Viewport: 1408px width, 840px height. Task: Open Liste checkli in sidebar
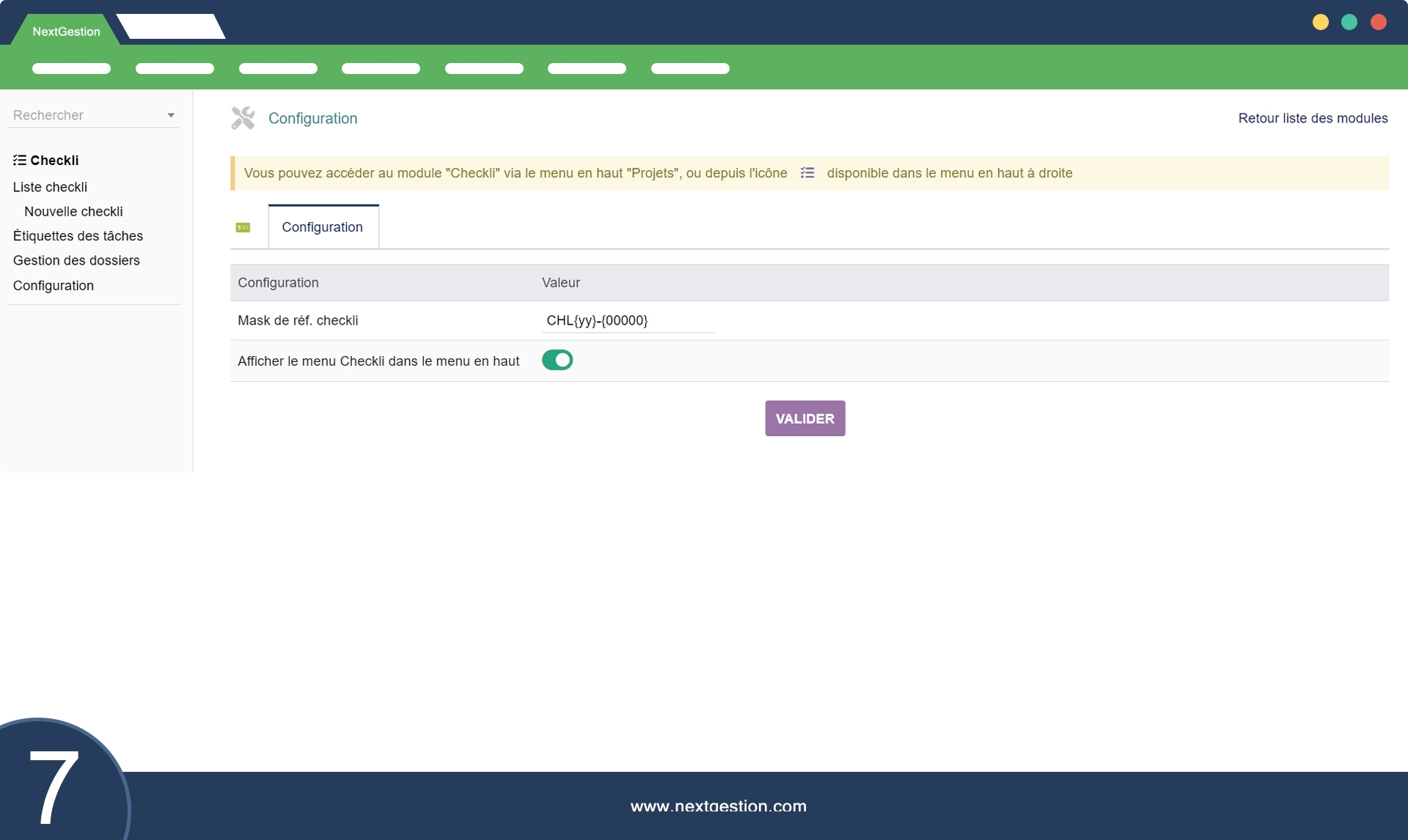(50, 187)
